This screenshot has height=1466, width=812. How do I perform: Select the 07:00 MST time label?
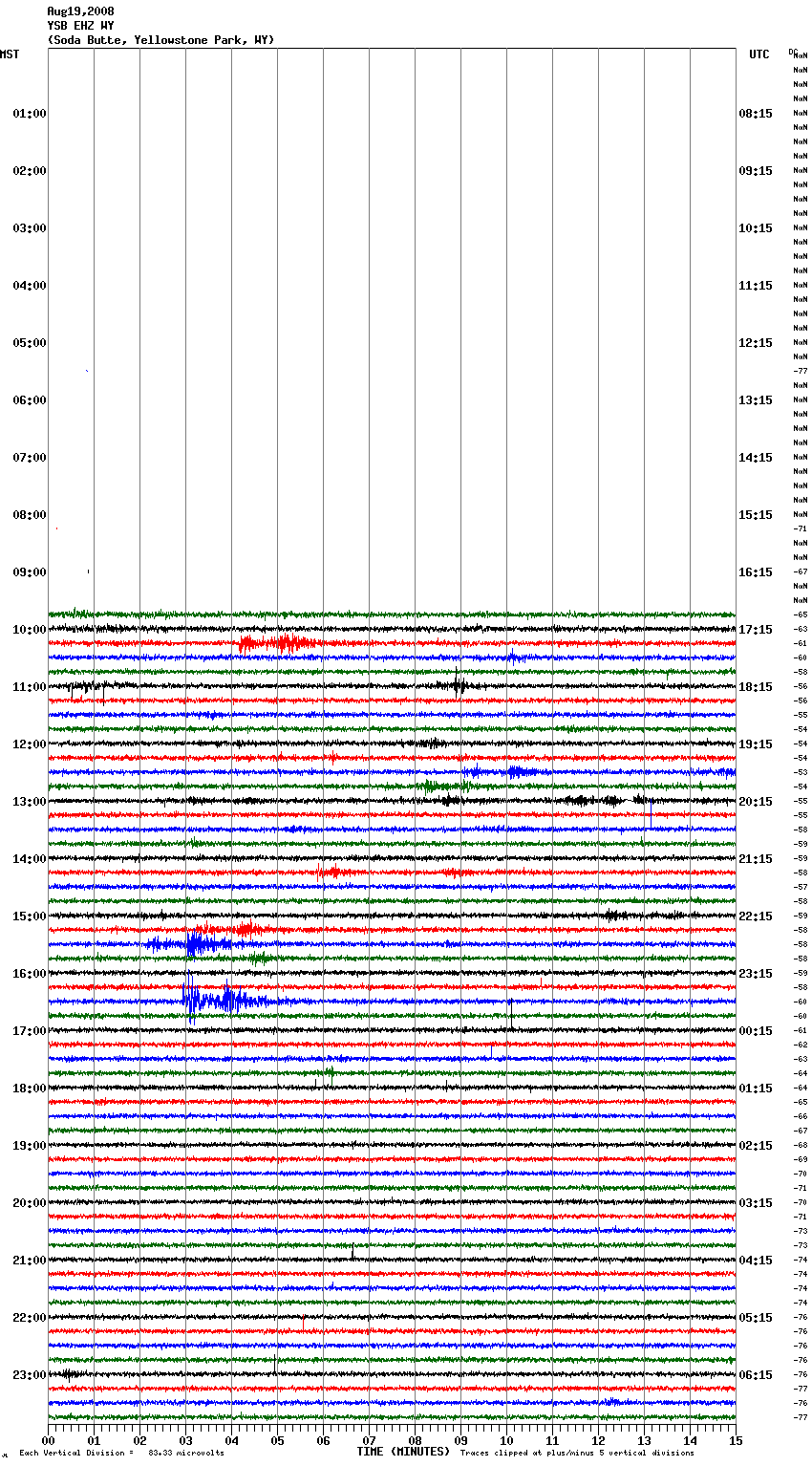(x=30, y=458)
